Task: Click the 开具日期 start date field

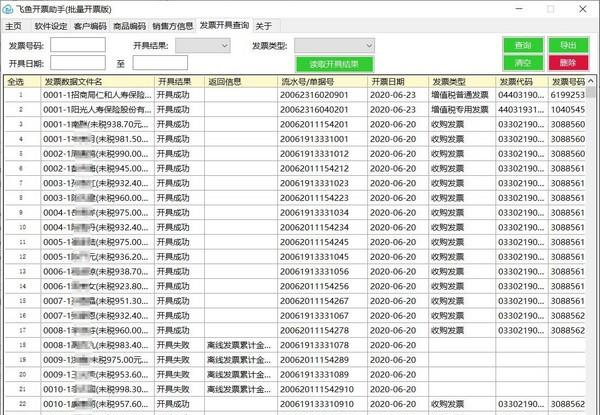Action: [78, 63]
